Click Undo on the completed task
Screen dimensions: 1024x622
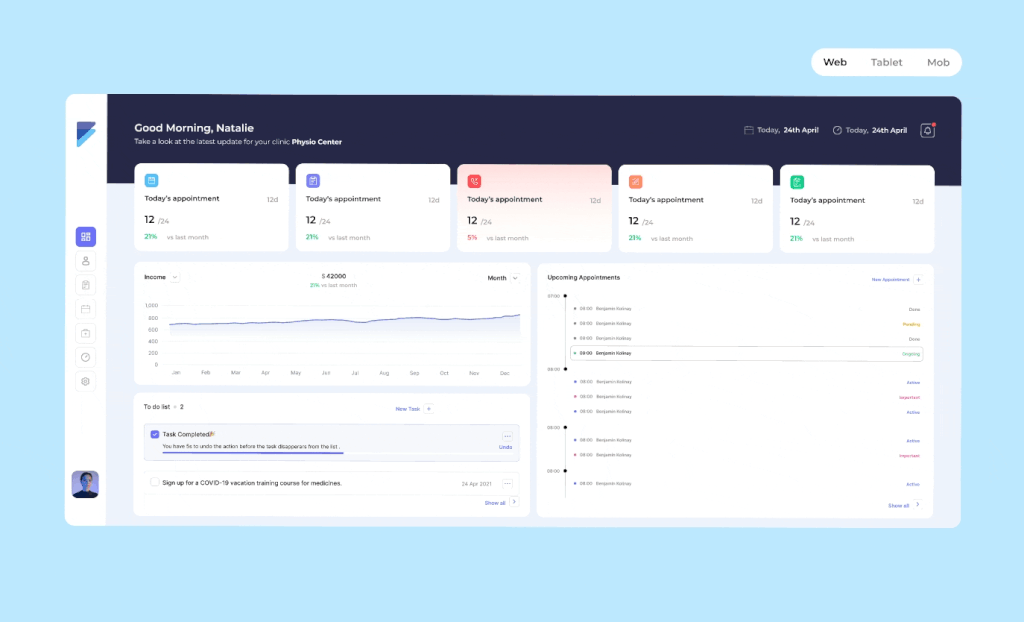click(505, 447)
